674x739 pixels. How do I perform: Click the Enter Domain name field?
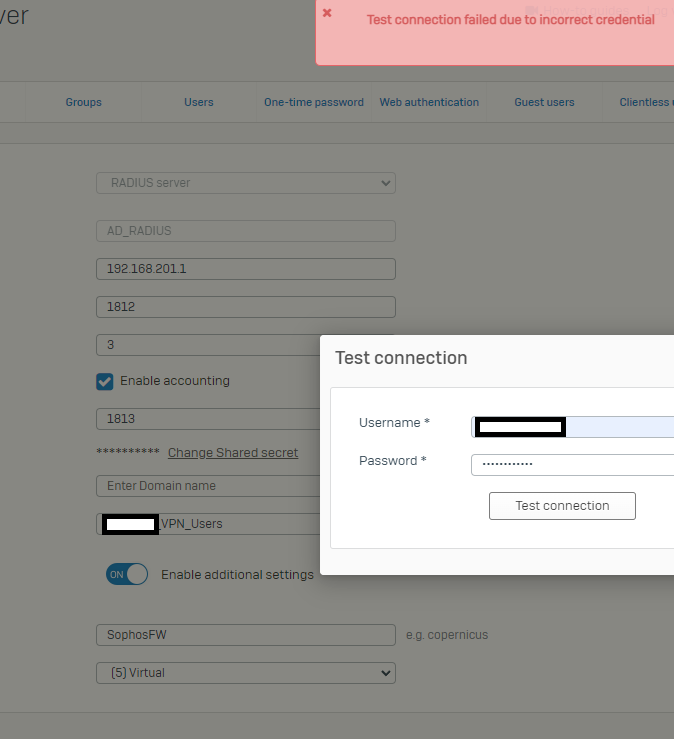pyautogui.click(x=208, y=486)
